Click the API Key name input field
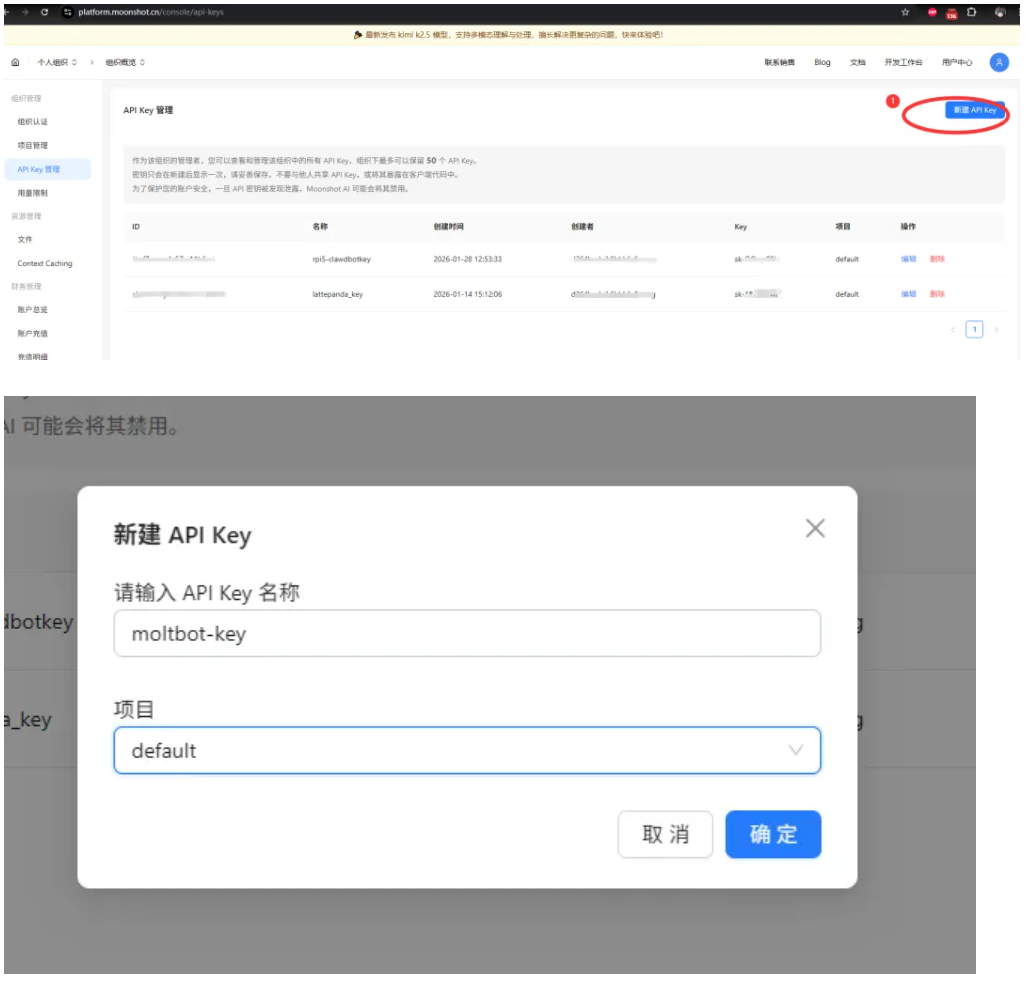Screen dimensions: 1033x985 click(x=467, y=633)
